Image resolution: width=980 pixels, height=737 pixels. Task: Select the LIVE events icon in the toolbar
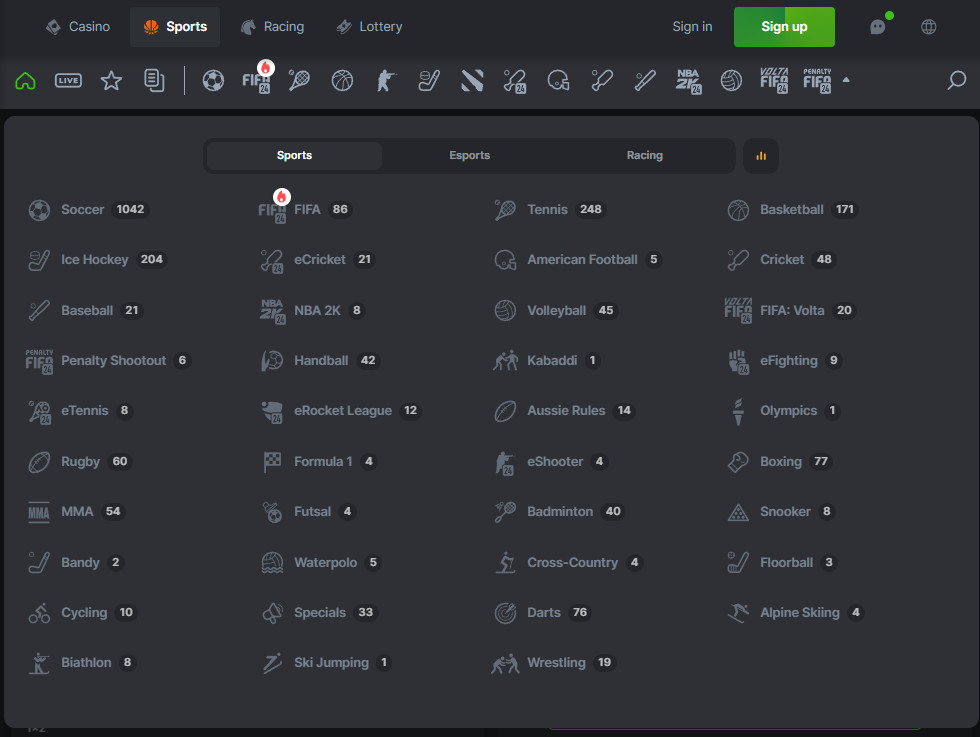pos(67,81)
